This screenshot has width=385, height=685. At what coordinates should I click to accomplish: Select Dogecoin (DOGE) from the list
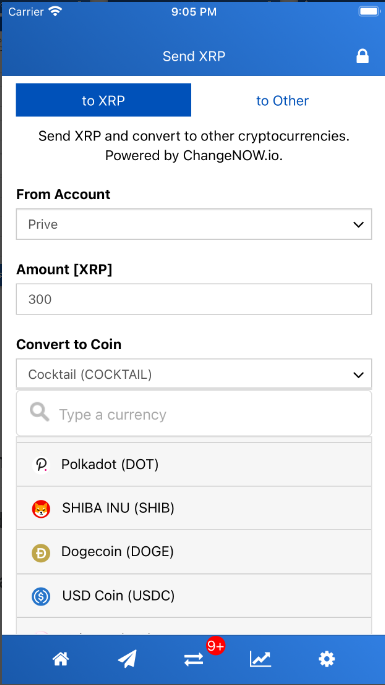(194, 552)
